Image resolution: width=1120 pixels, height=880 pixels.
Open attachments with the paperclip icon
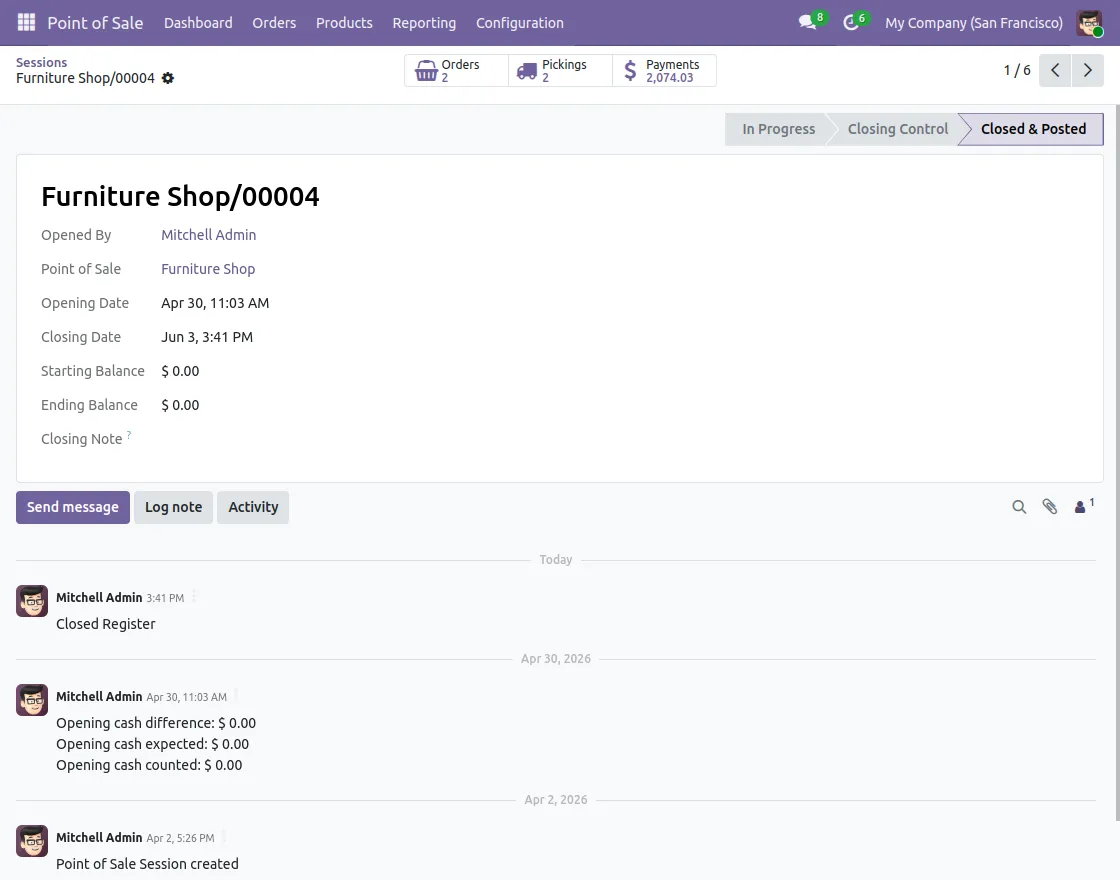pos(1050,507)
